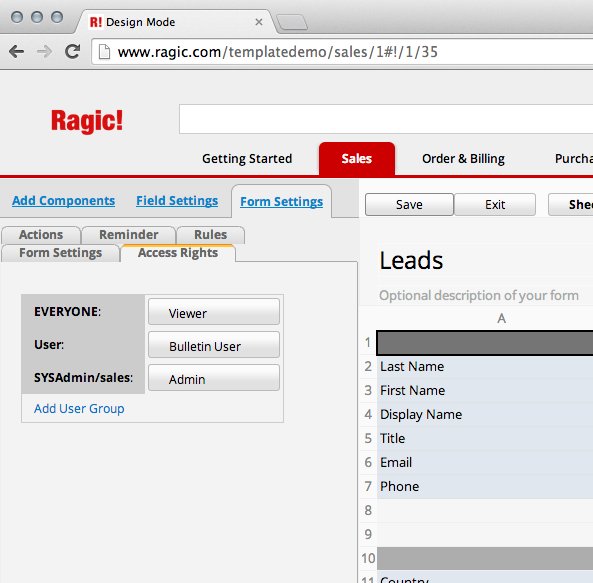The width and height of the screenshot is (593, 583).
Task: Click the Phone field cell
Action: pyautogui.click(x=485, y=487)
